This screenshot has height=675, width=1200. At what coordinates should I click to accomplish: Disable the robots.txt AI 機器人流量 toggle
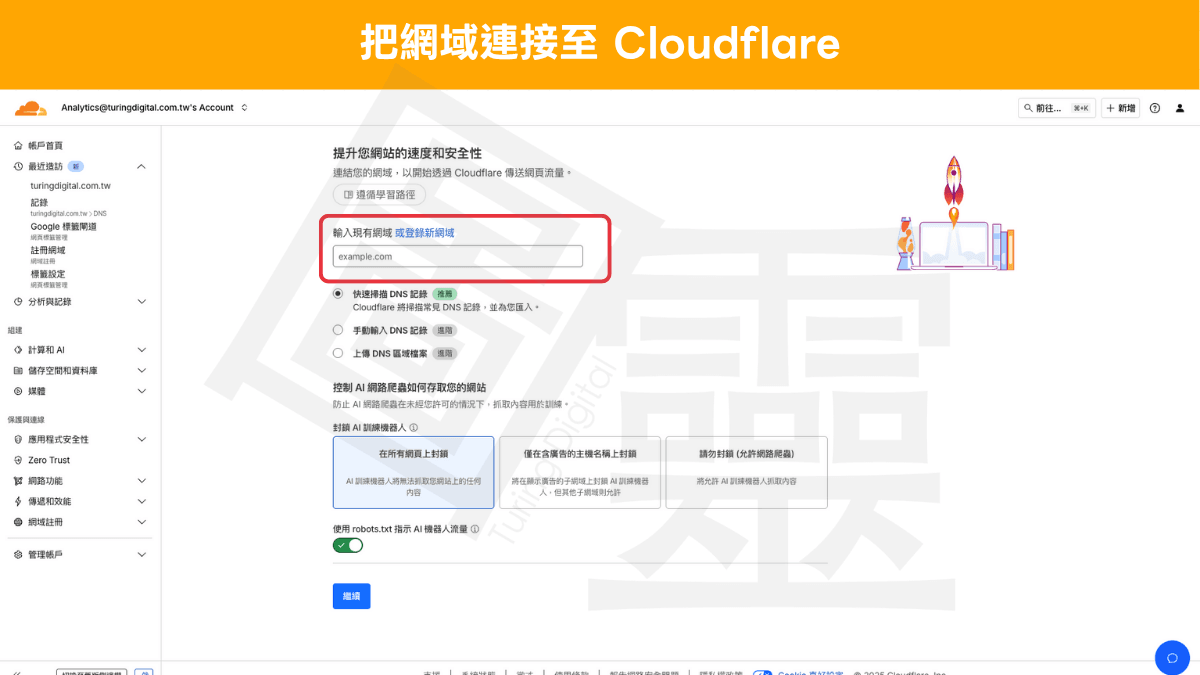(348, 545)
